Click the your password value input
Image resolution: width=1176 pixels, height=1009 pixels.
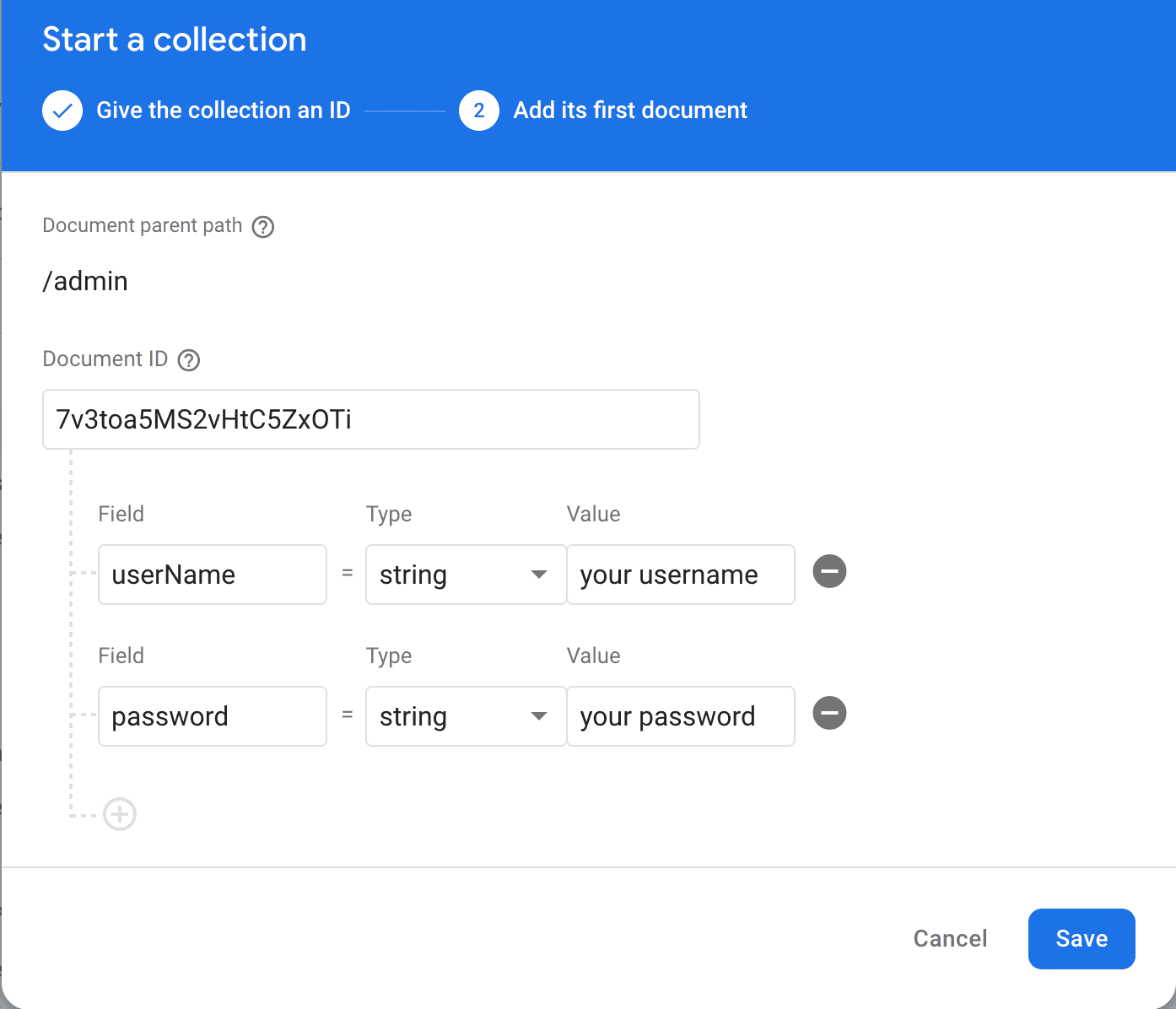coord(681,716)
